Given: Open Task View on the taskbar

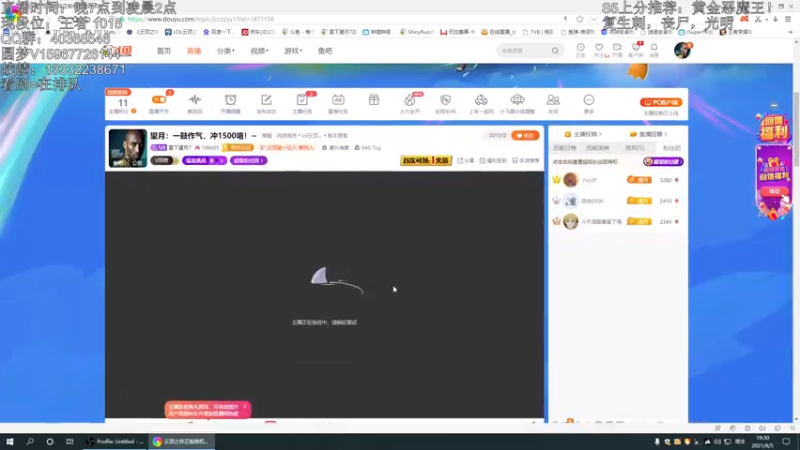Looking at the screenshot, I should click(x=70, y=441).
